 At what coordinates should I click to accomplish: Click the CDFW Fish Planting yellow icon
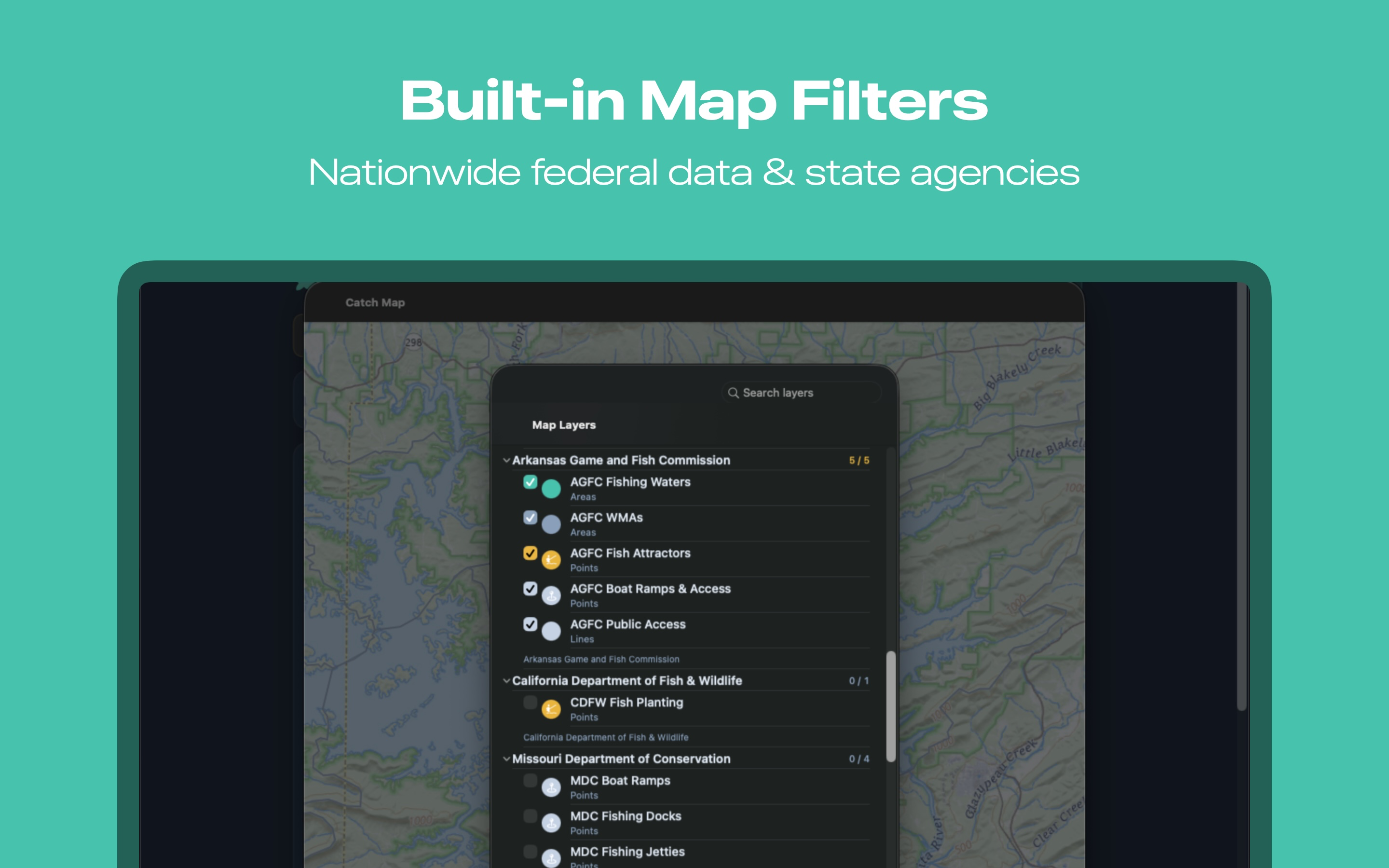551,709
